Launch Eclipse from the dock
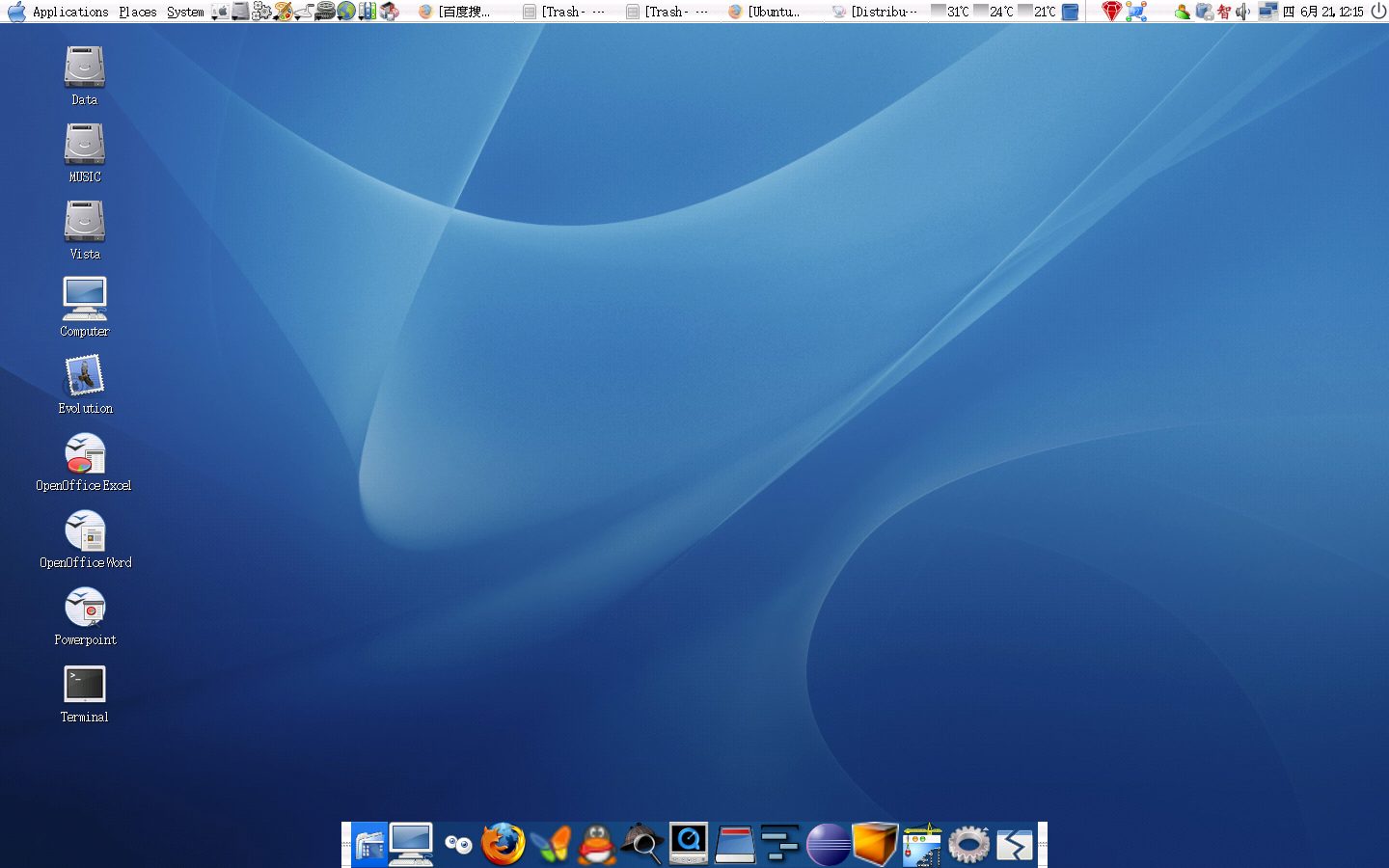 (828, 845)
